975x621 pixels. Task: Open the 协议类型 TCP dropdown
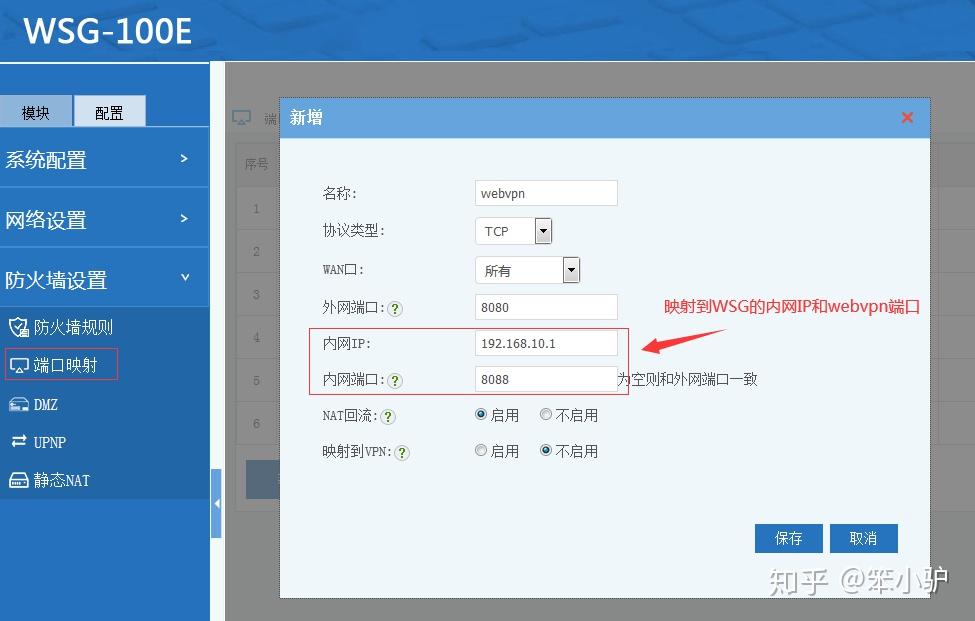(x=542, y=231)
